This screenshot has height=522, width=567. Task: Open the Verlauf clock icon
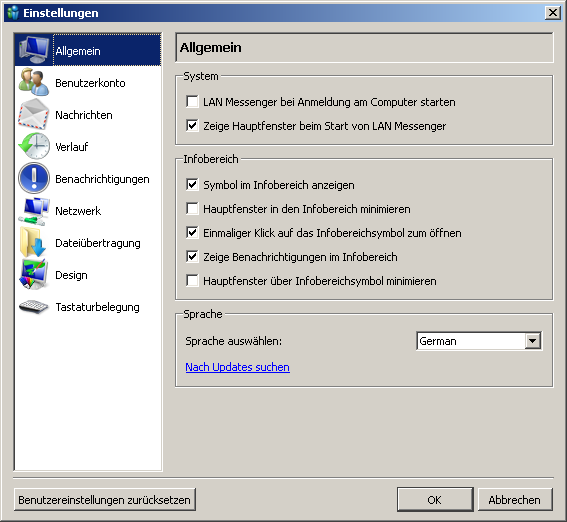[x=34, y=146]
